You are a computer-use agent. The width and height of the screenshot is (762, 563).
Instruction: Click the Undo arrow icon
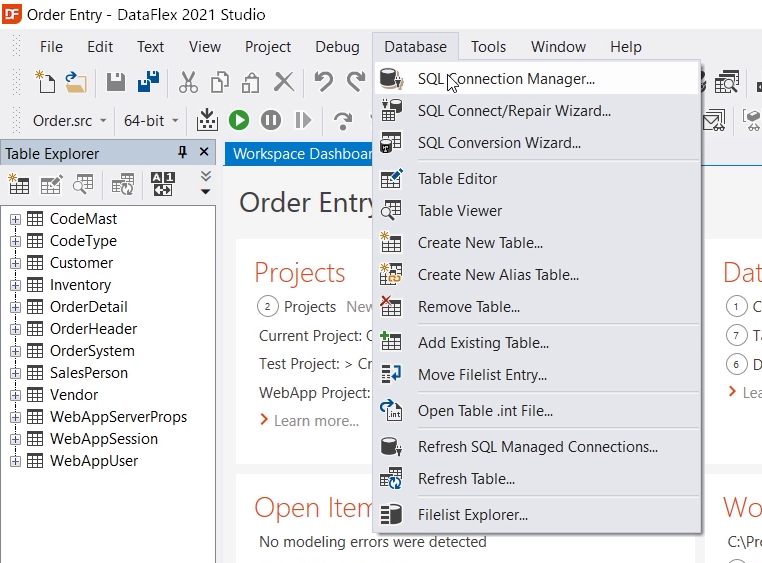(x=323, y=82)
